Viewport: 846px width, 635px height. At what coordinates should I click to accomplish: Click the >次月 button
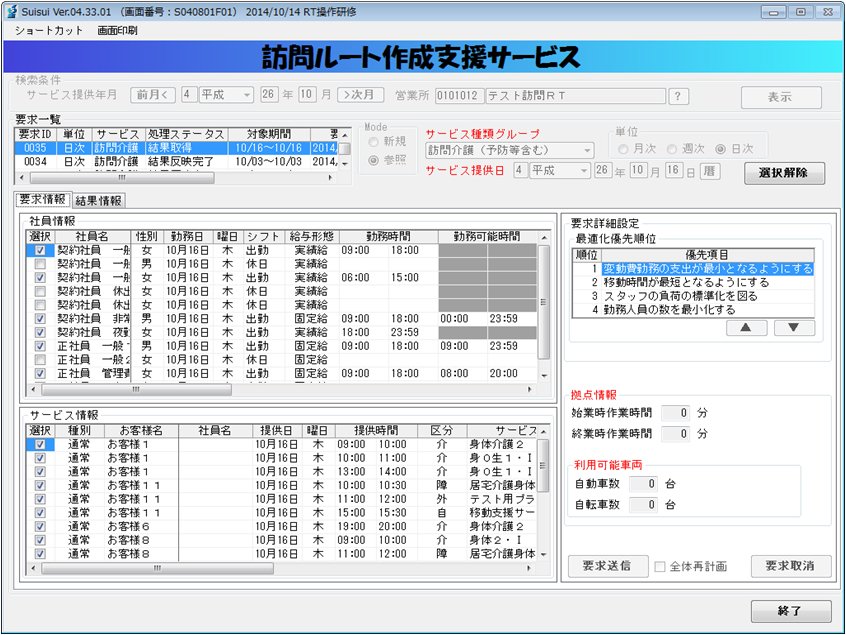360,95
